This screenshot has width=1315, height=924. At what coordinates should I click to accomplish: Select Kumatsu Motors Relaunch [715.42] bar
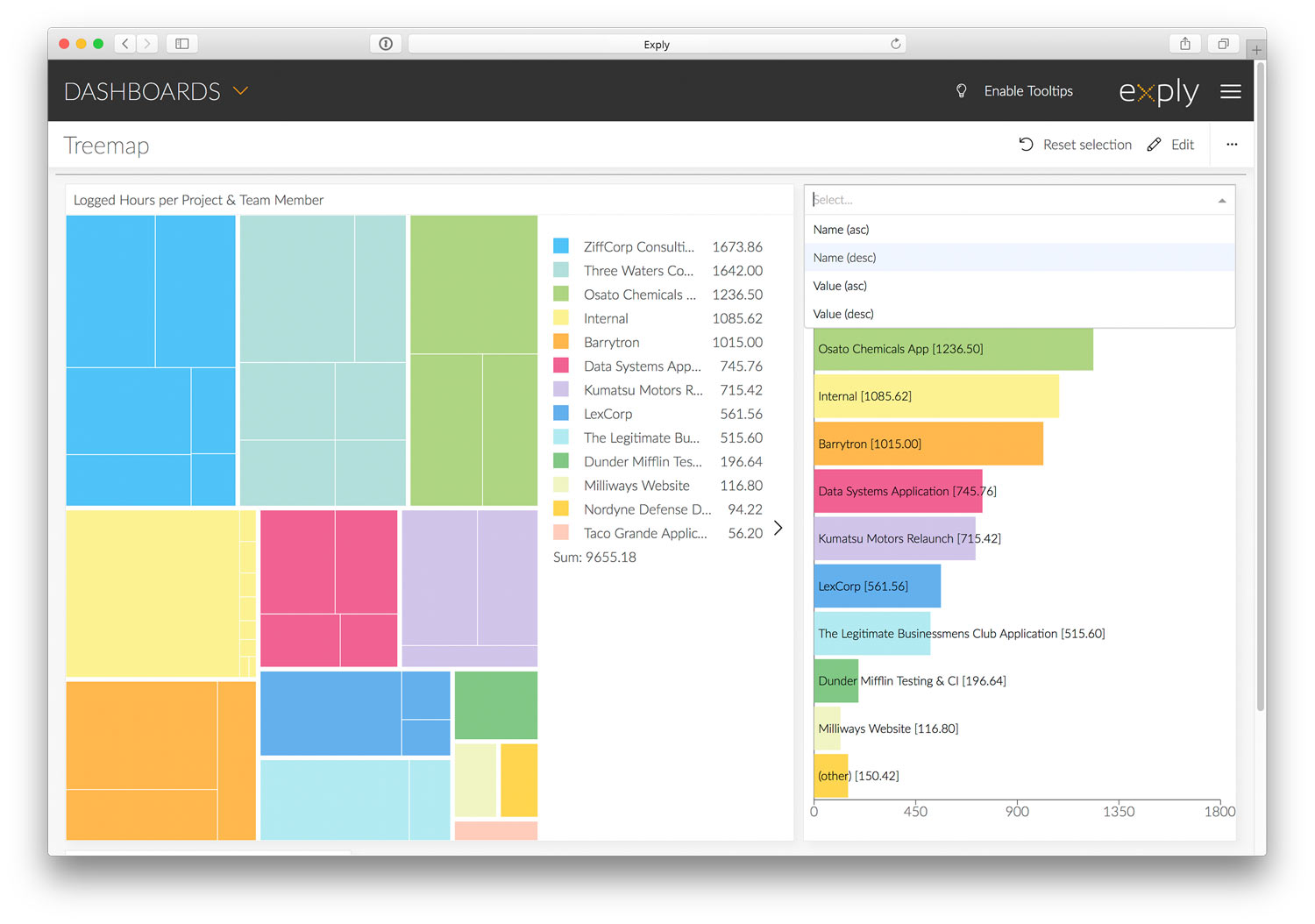pos(895,538)
